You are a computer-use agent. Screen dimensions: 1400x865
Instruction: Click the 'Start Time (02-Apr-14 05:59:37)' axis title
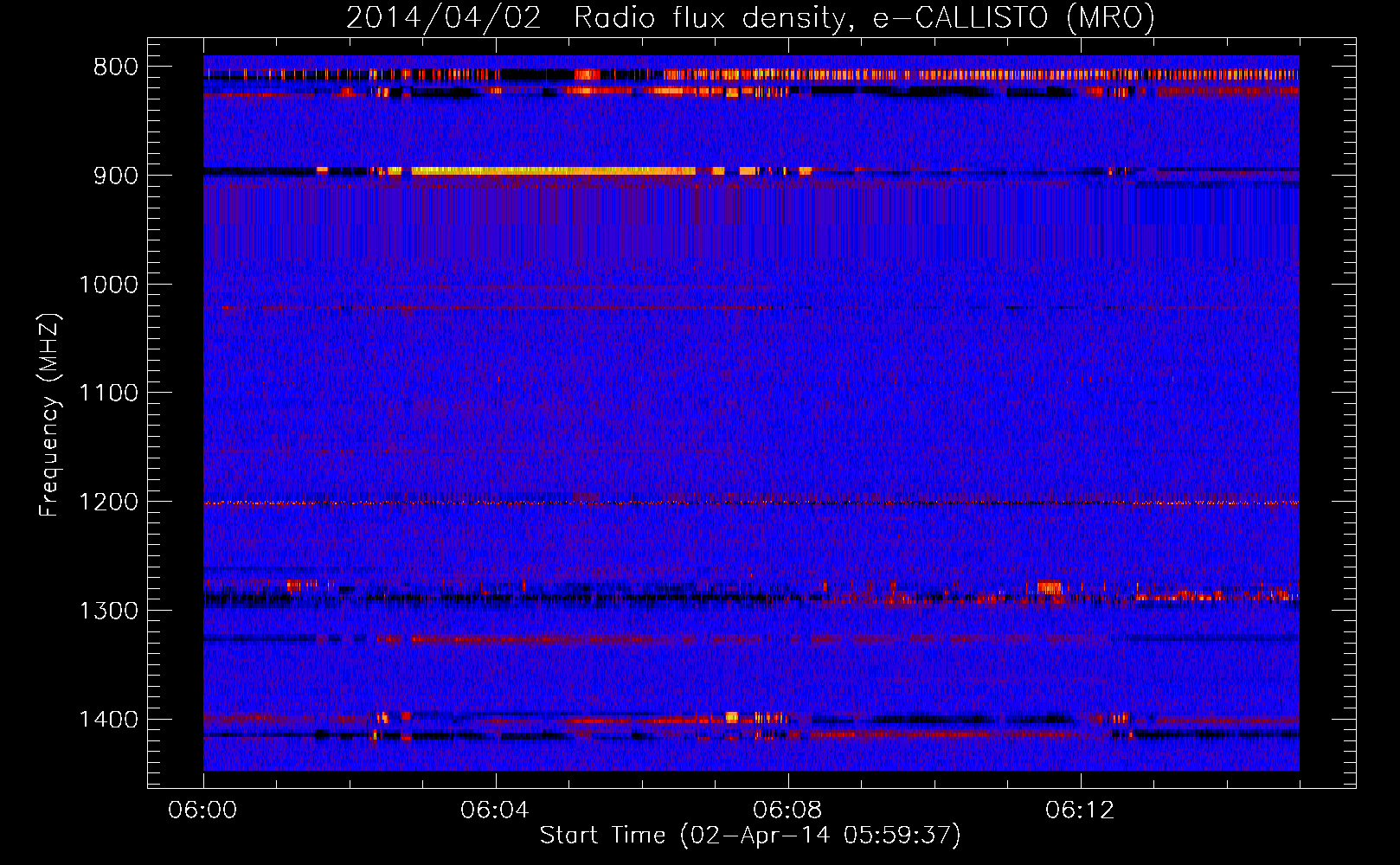point(750,836)
